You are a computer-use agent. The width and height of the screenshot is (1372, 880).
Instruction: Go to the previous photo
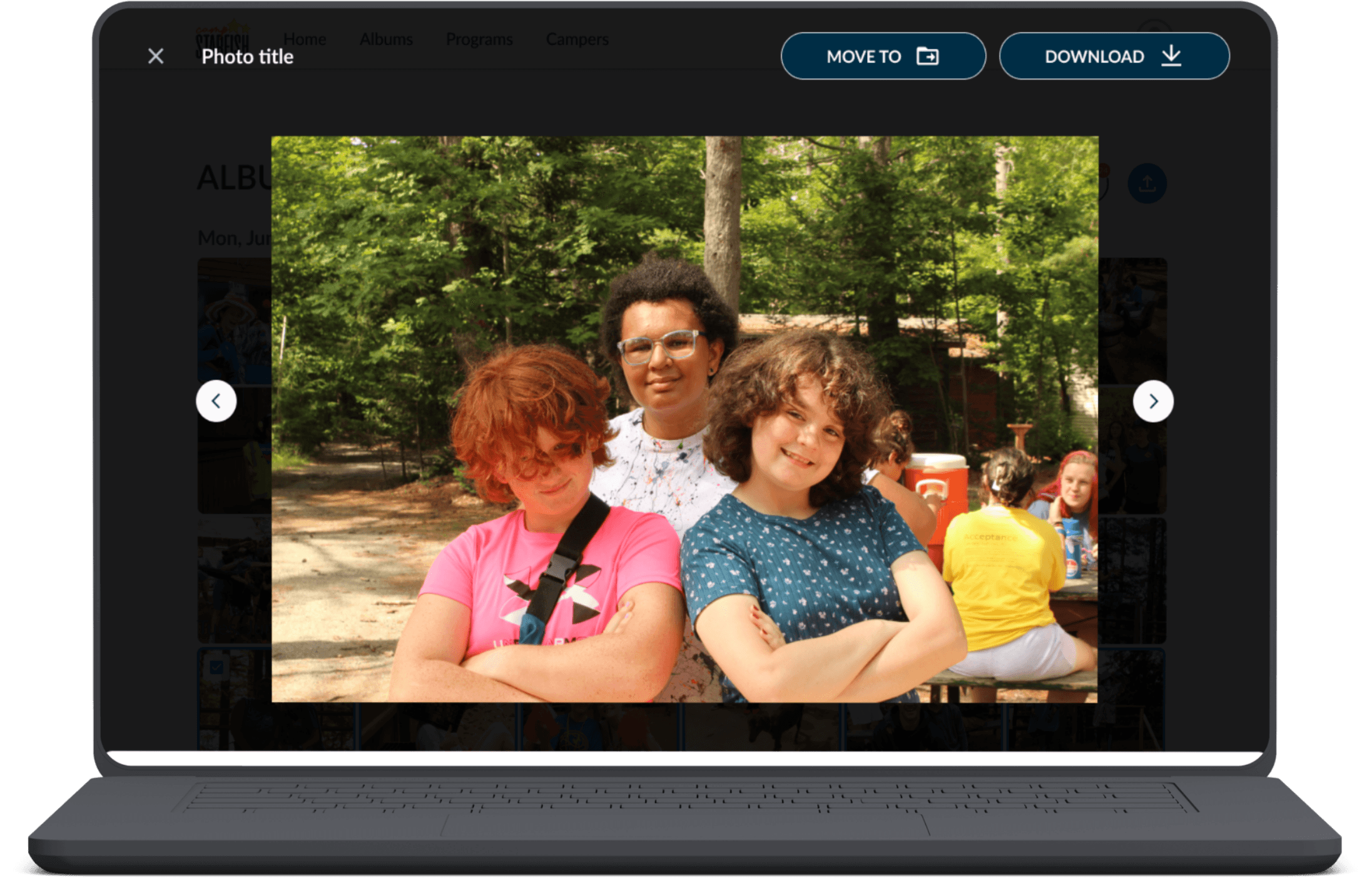216,401
